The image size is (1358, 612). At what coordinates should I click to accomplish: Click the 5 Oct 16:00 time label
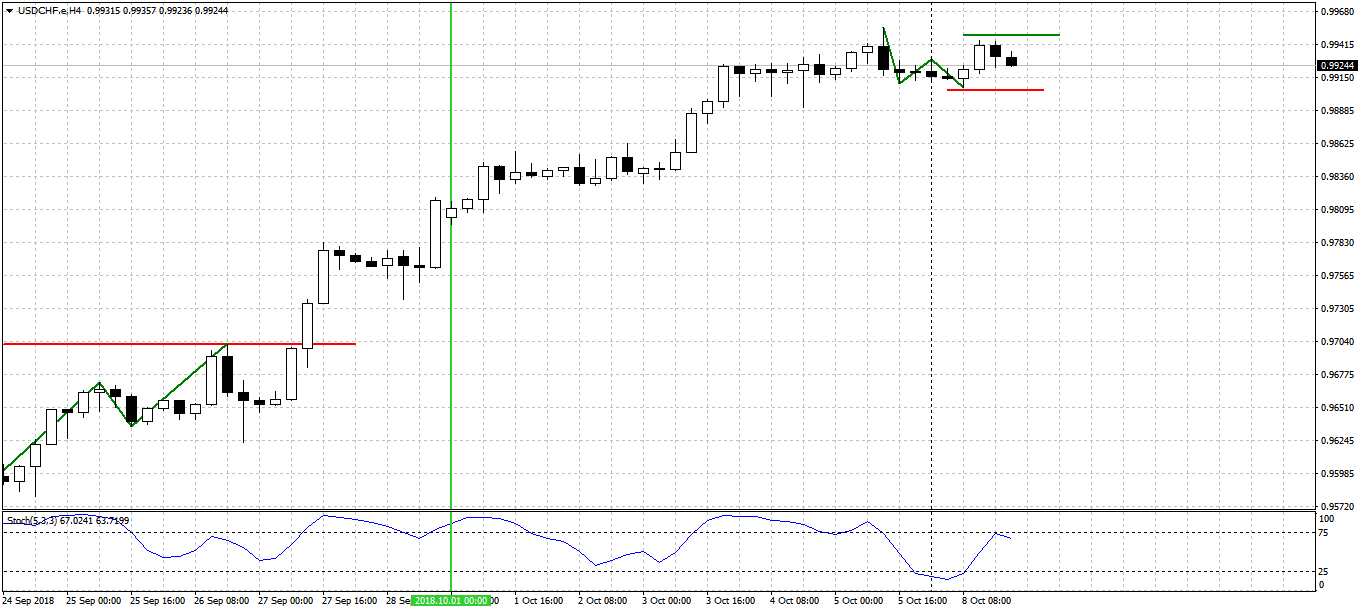[x=924, y=600]
